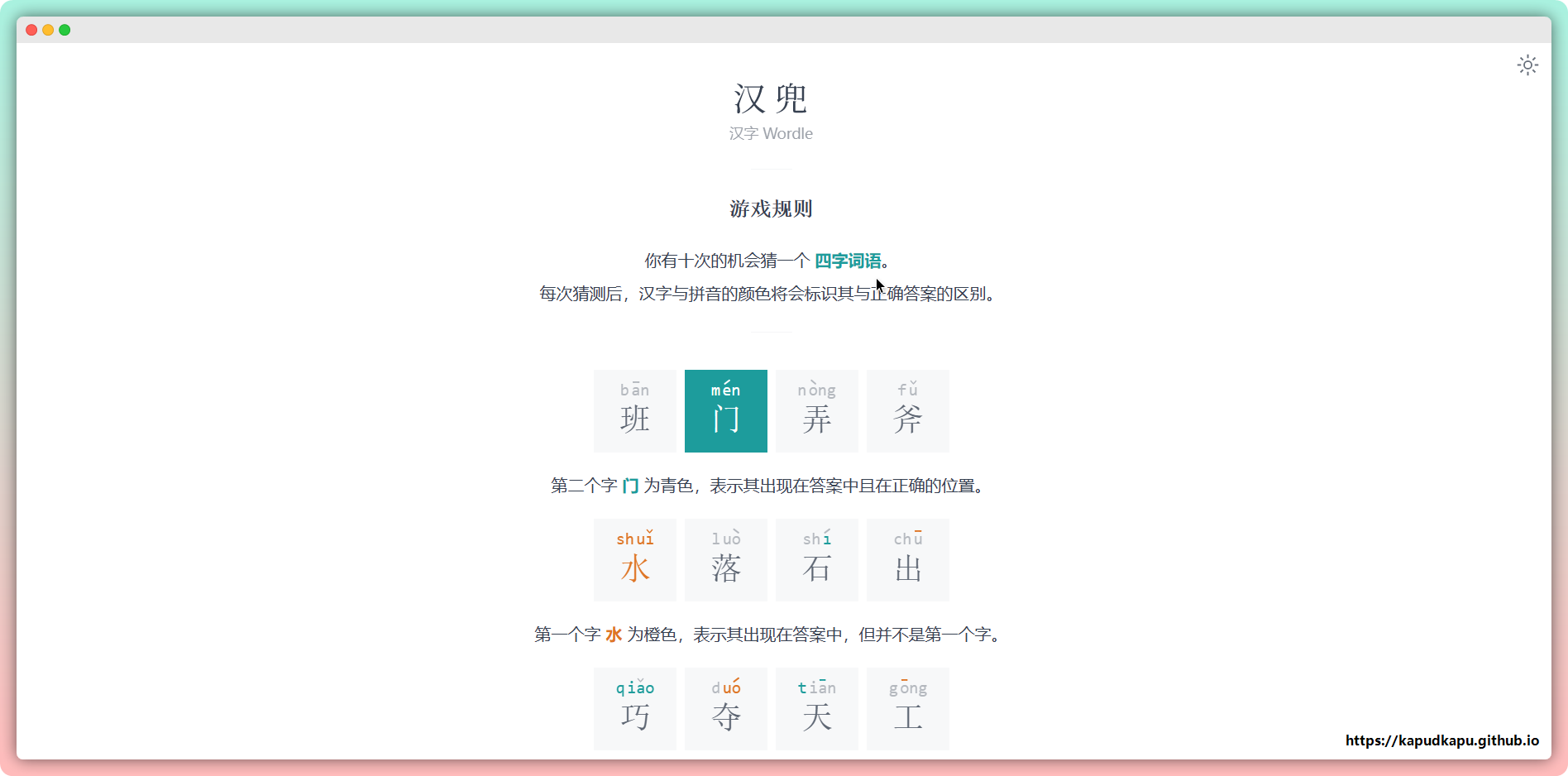Image resolution: width=1568 pixels, height=776 pixels.
Task: Click the 天 character tile
Action: (816, 709)
